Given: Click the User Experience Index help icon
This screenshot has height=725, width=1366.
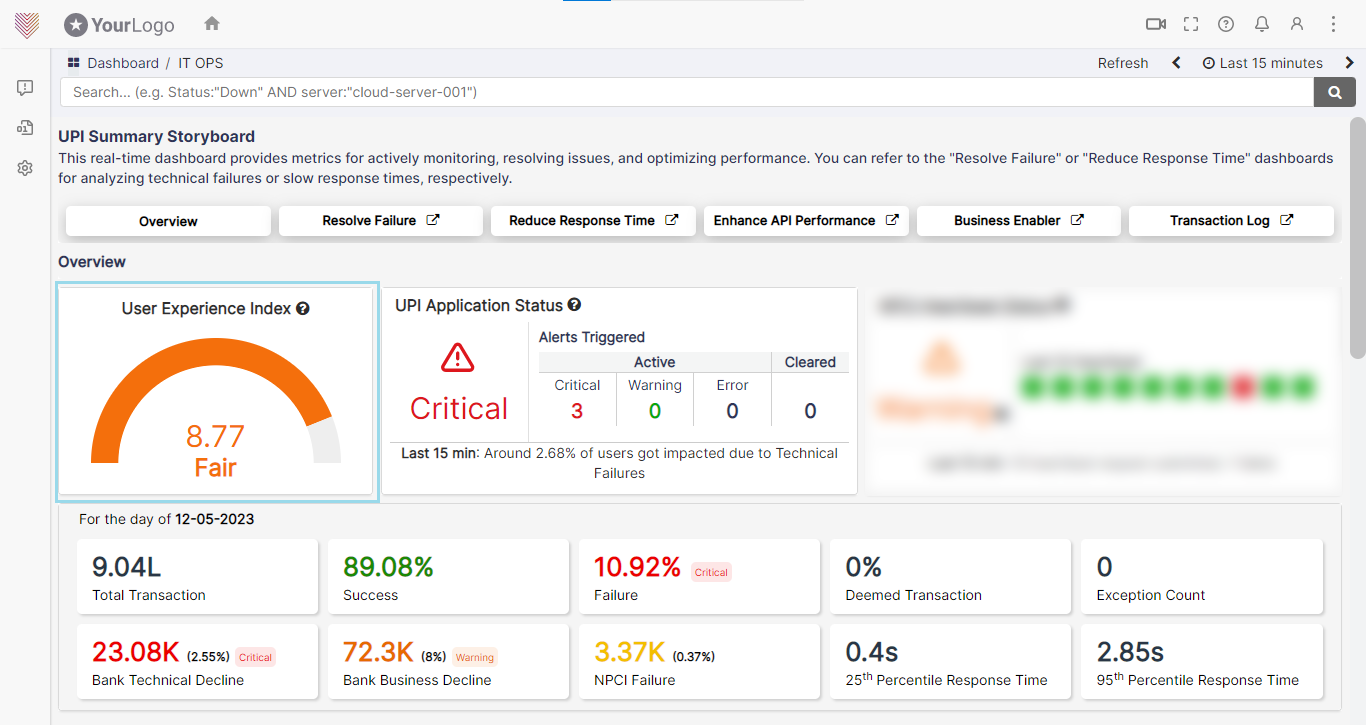Looking at the screenshot, I should (303, 309).
